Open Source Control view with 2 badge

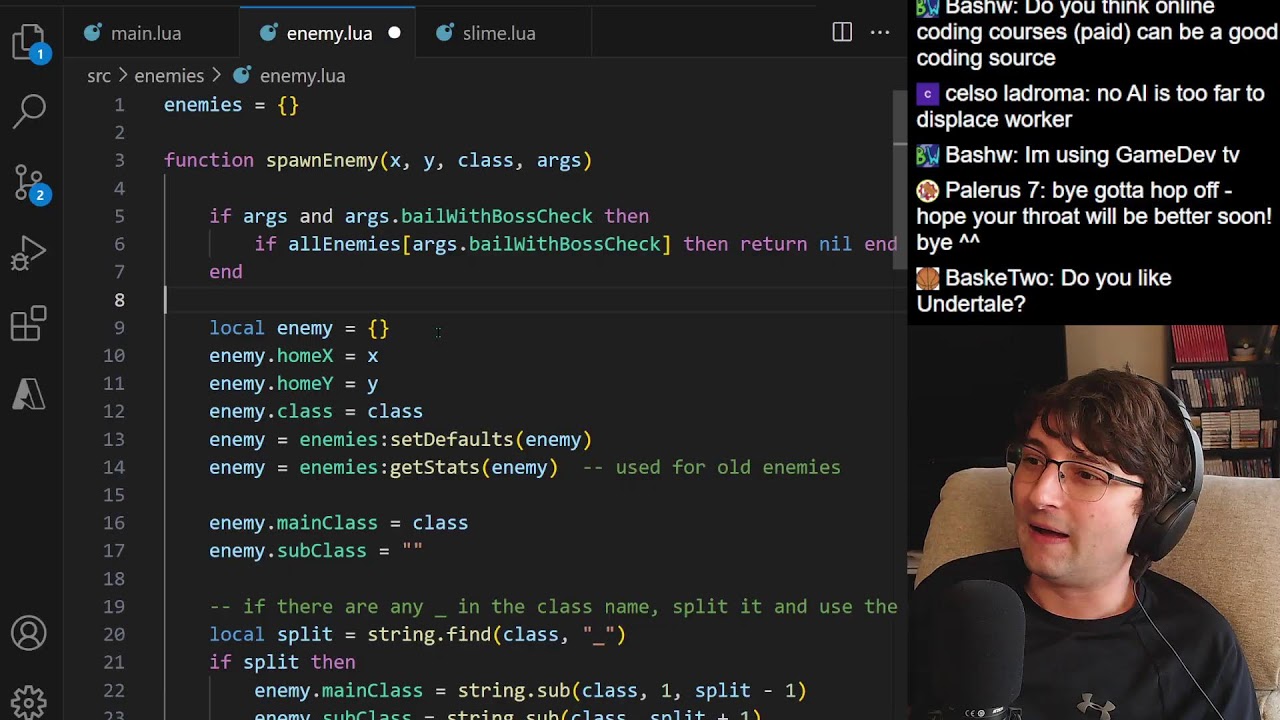coord(29,182)
